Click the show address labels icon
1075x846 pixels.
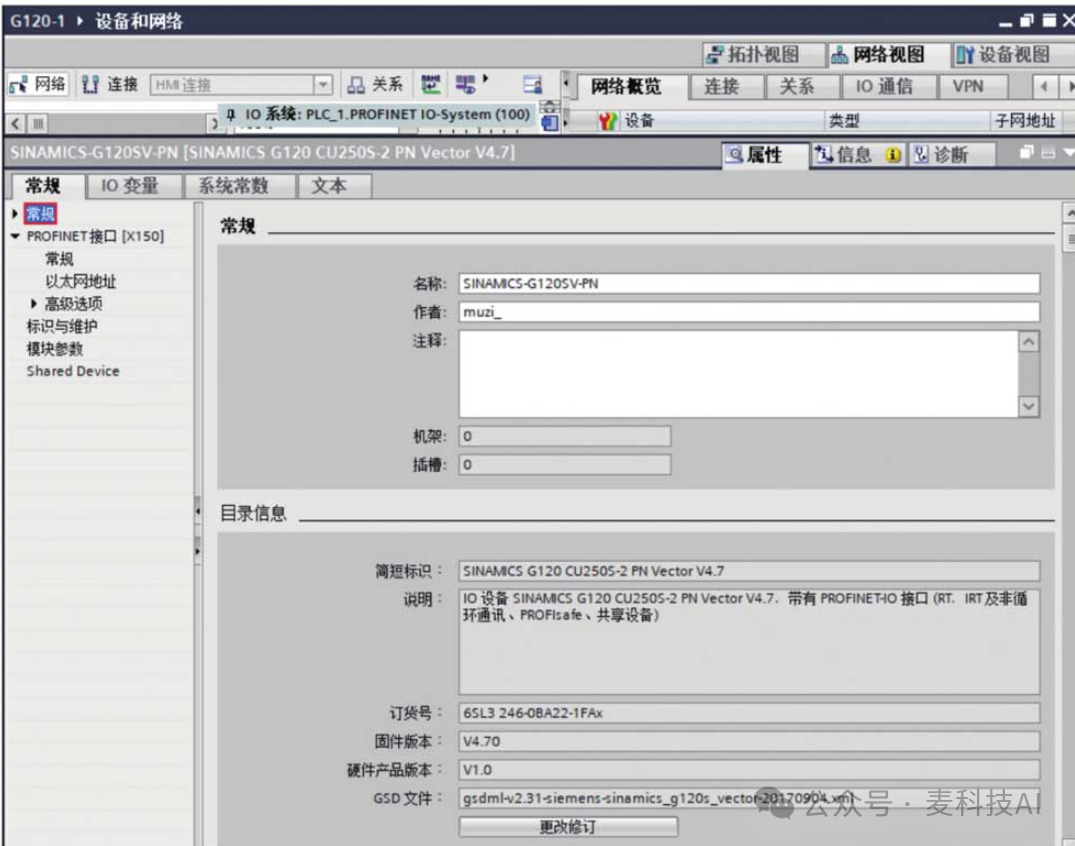pos(431,84)
